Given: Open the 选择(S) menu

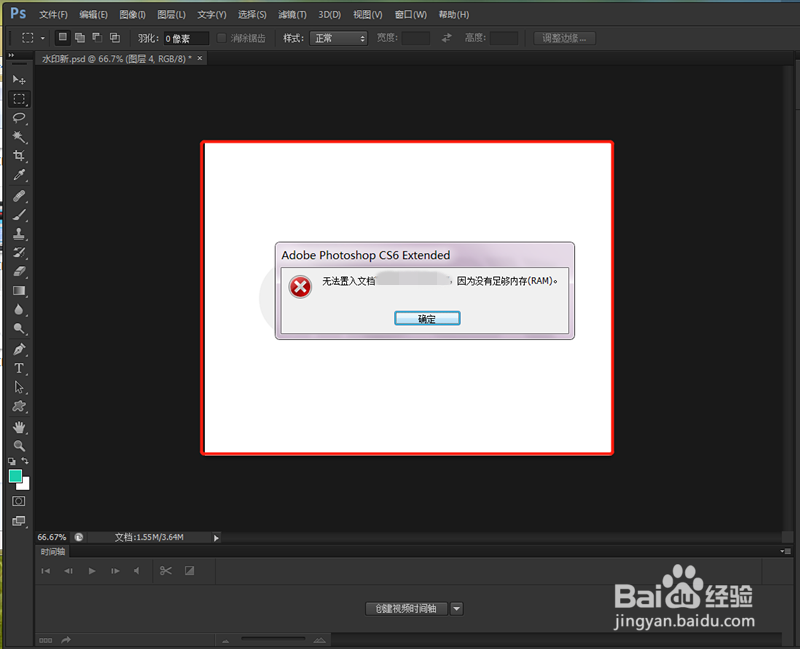Looking at the screenshot, I should pos(252,15).
